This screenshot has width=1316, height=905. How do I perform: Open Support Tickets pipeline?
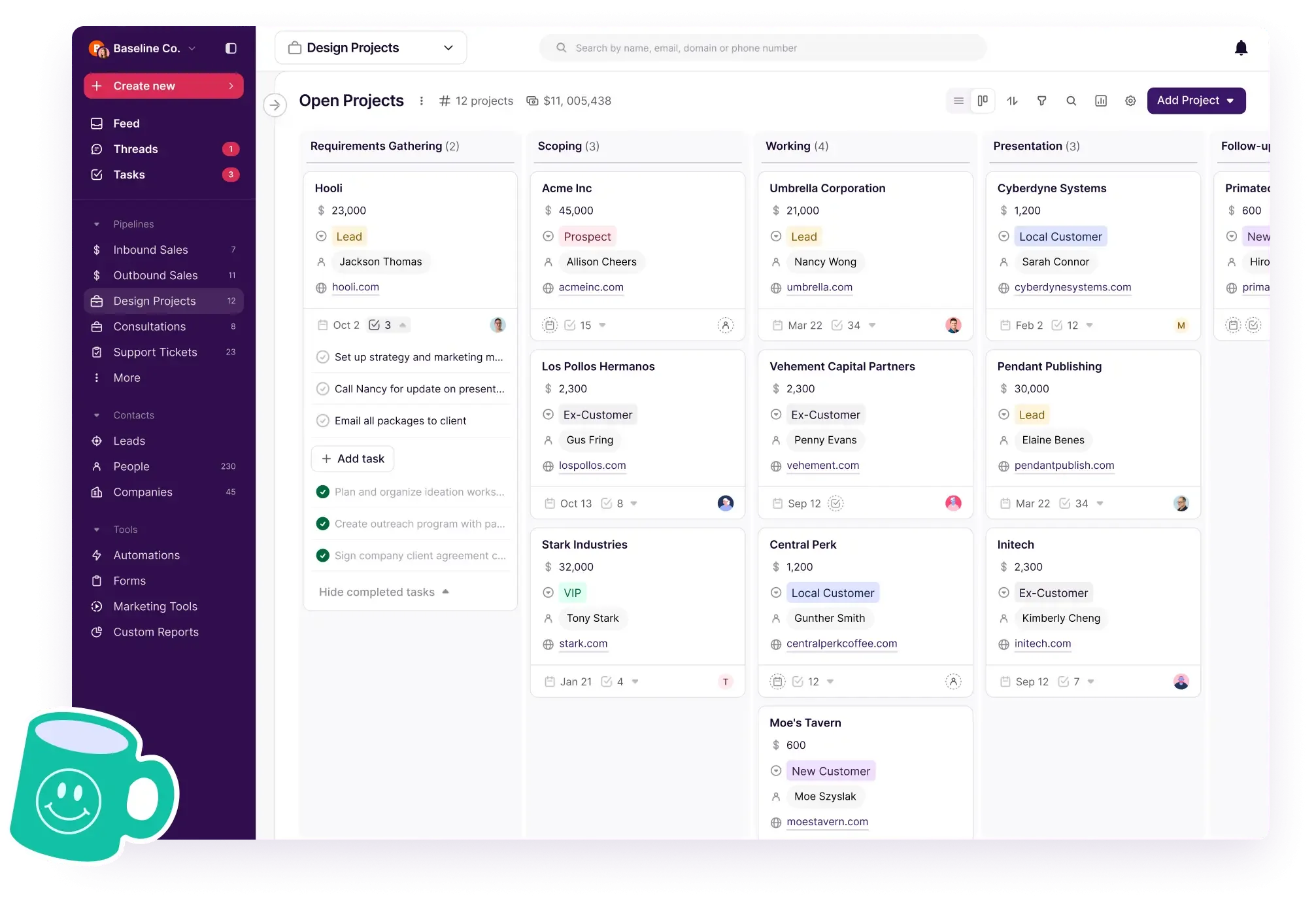163,352
